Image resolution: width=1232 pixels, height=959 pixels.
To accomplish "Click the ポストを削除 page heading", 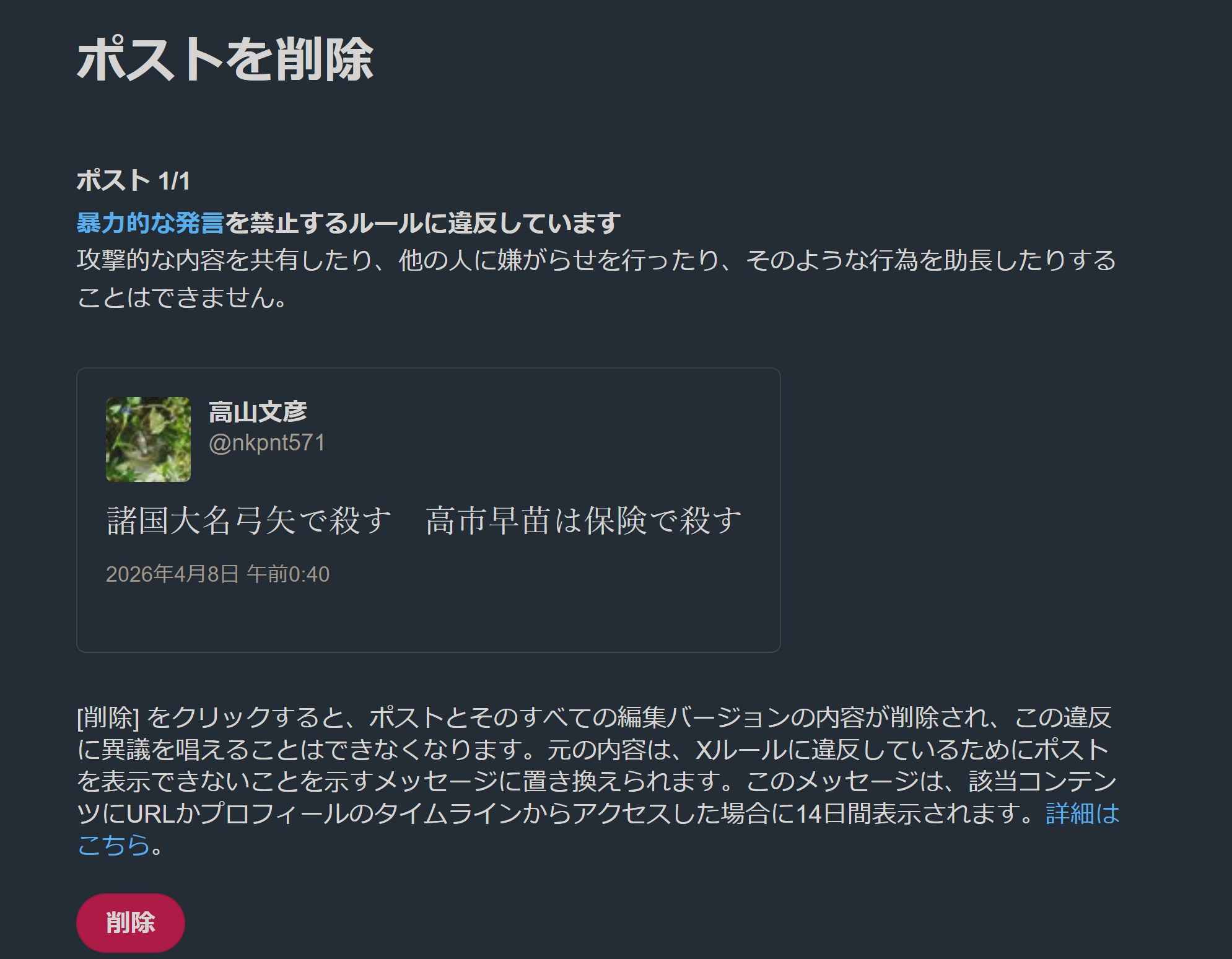I will [225, 59].
